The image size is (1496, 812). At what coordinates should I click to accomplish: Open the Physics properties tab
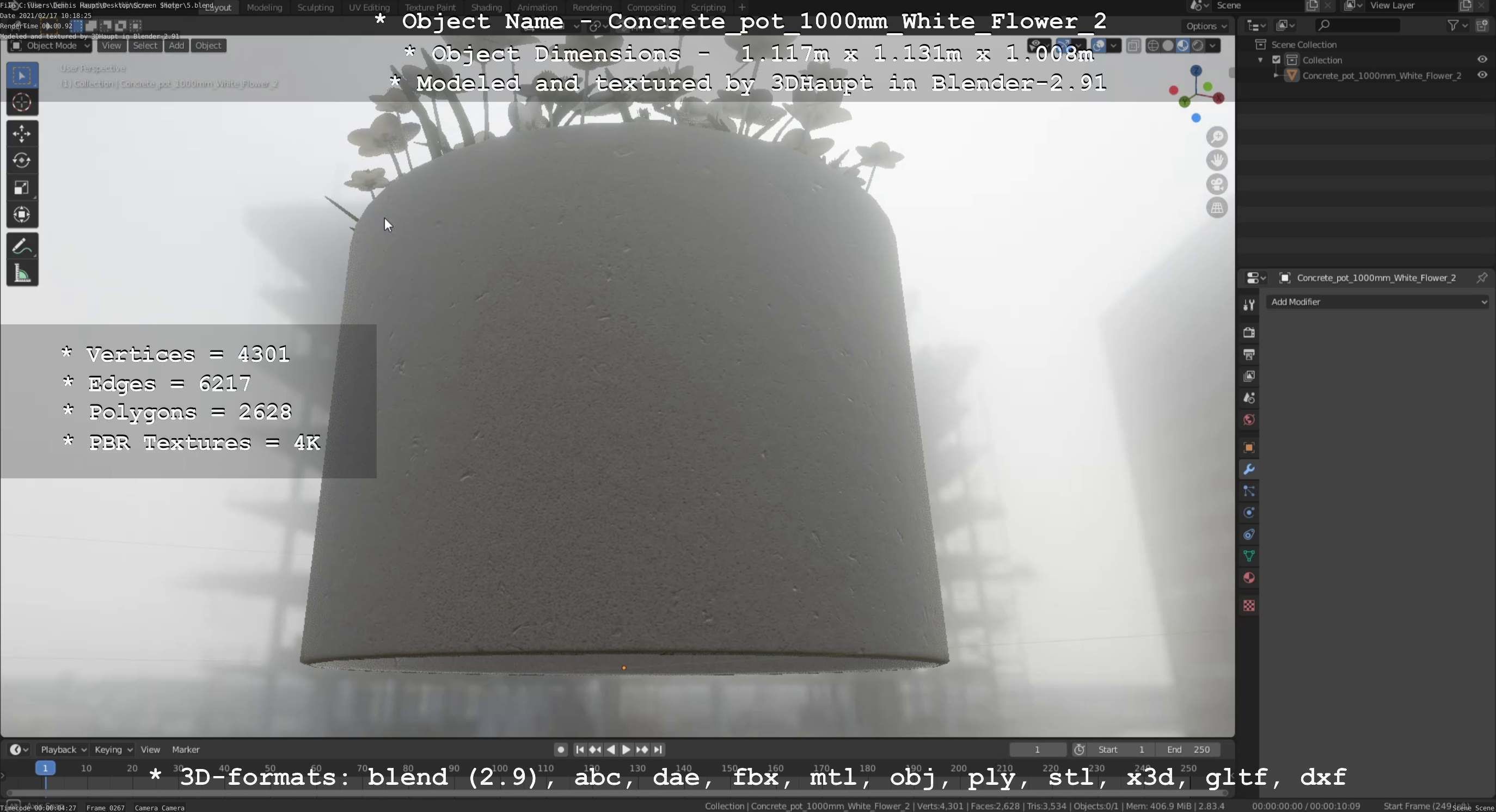[1249, 513]
